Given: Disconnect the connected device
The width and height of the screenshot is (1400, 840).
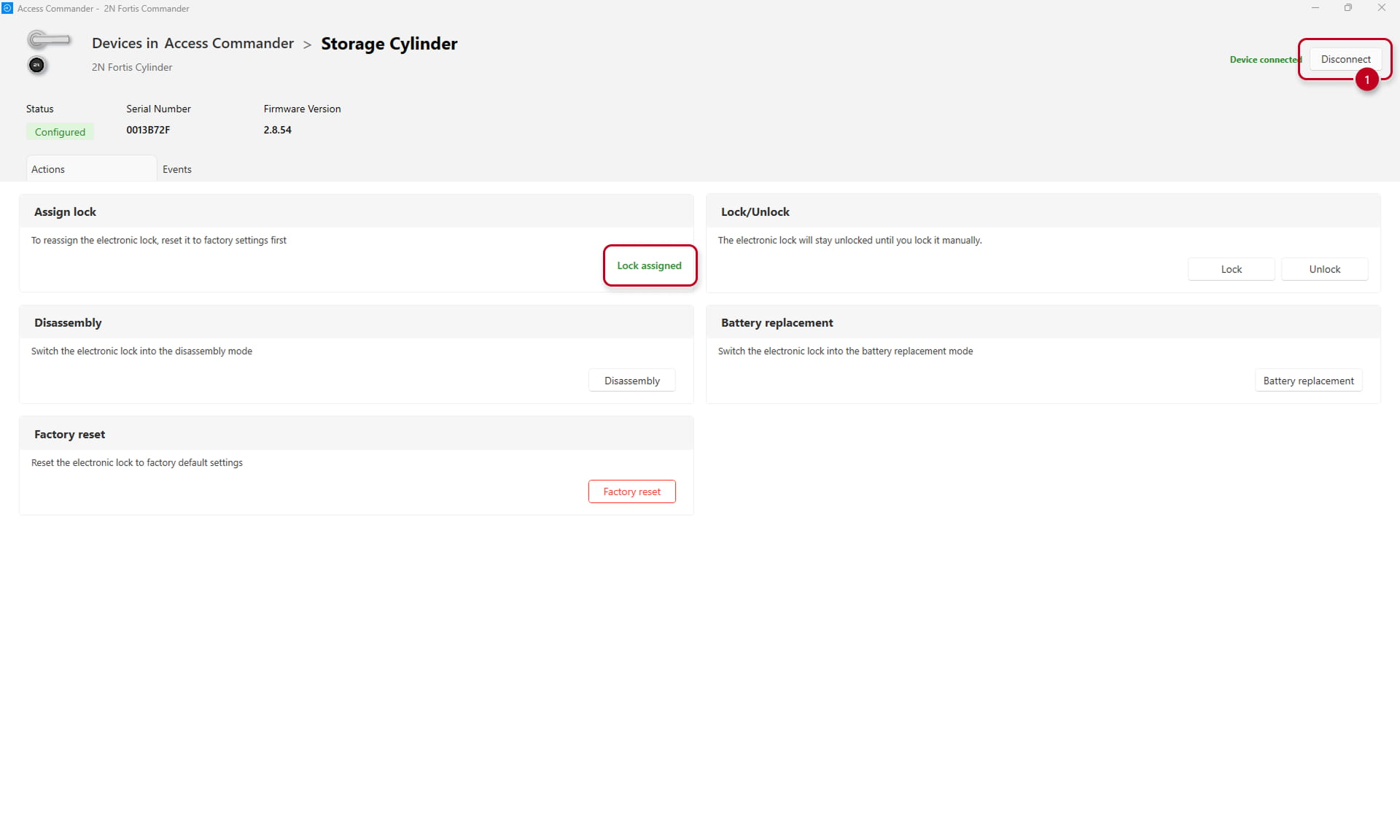Looking at the screenshot, I should [1345, 59].
